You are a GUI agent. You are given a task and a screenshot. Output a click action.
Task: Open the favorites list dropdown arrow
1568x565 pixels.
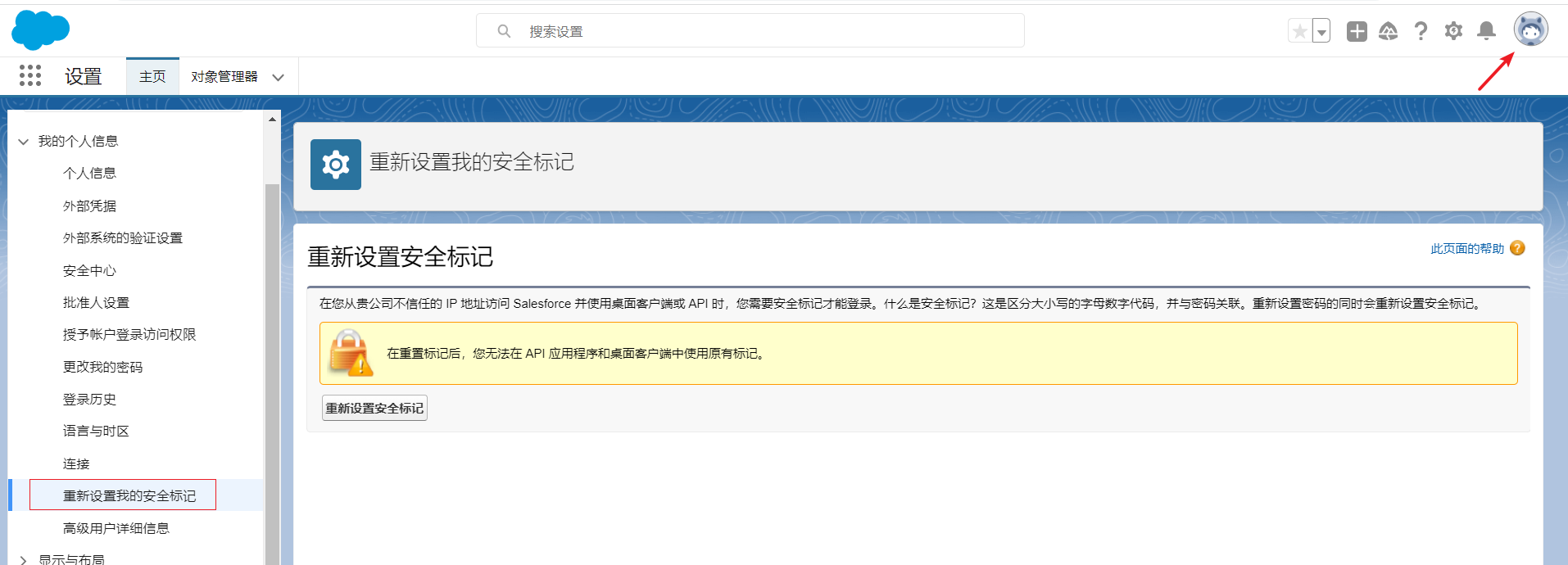[x=1321, y=32]
